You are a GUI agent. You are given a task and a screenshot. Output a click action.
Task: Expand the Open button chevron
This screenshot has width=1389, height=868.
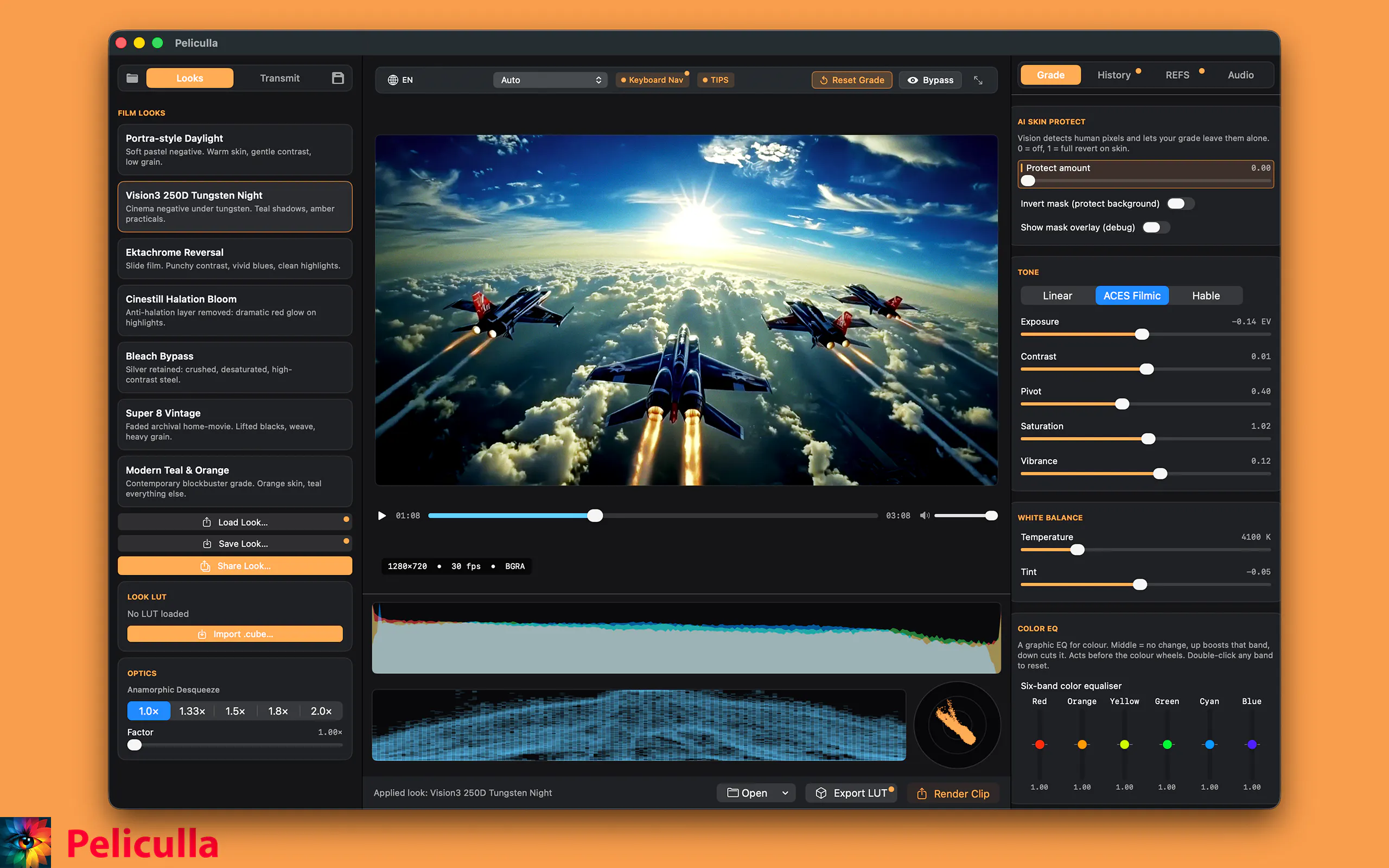click(x=785, y=793)
